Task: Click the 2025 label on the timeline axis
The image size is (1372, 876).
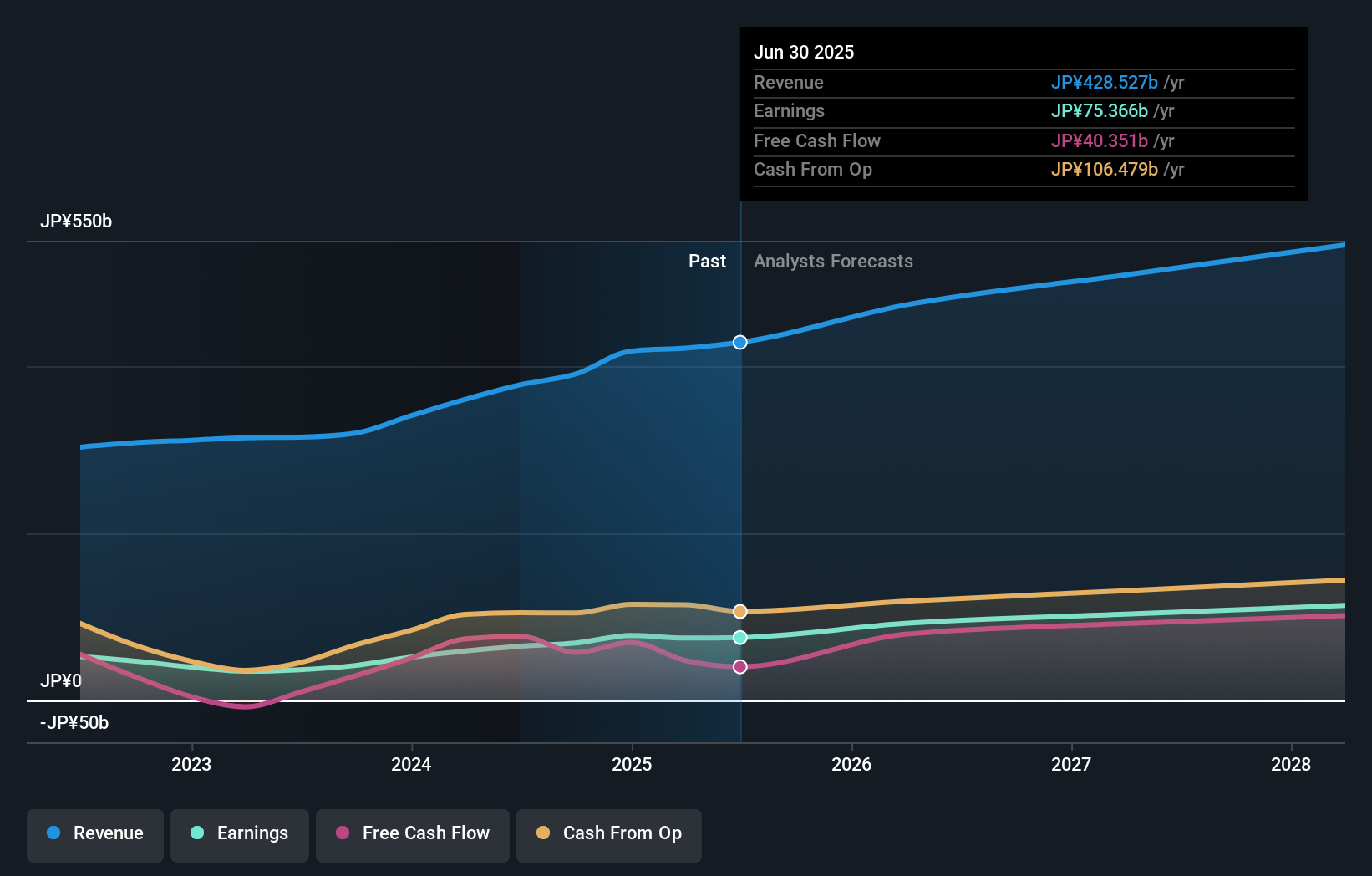Action: [x=632, y=764]
